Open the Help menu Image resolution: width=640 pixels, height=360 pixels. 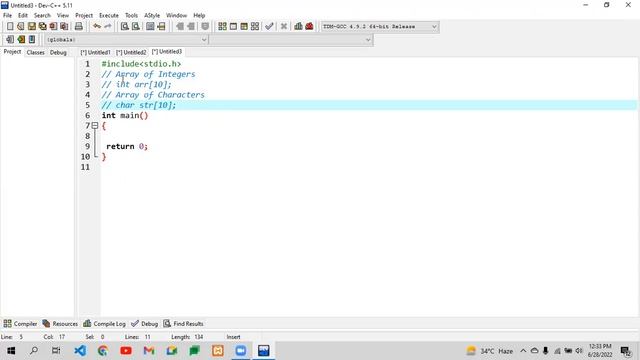coord(199,16)
